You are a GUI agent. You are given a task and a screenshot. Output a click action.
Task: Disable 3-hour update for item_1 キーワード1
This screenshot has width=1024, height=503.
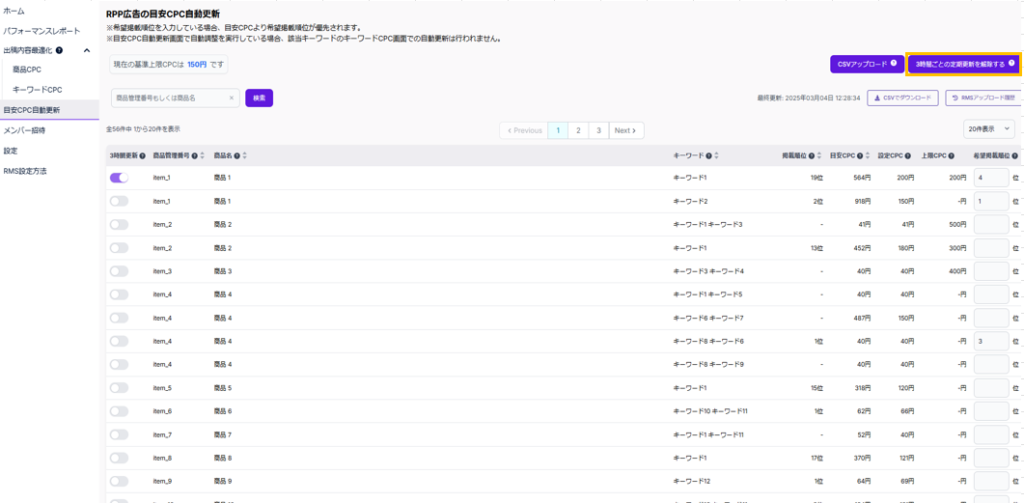[x=119, y=177]
